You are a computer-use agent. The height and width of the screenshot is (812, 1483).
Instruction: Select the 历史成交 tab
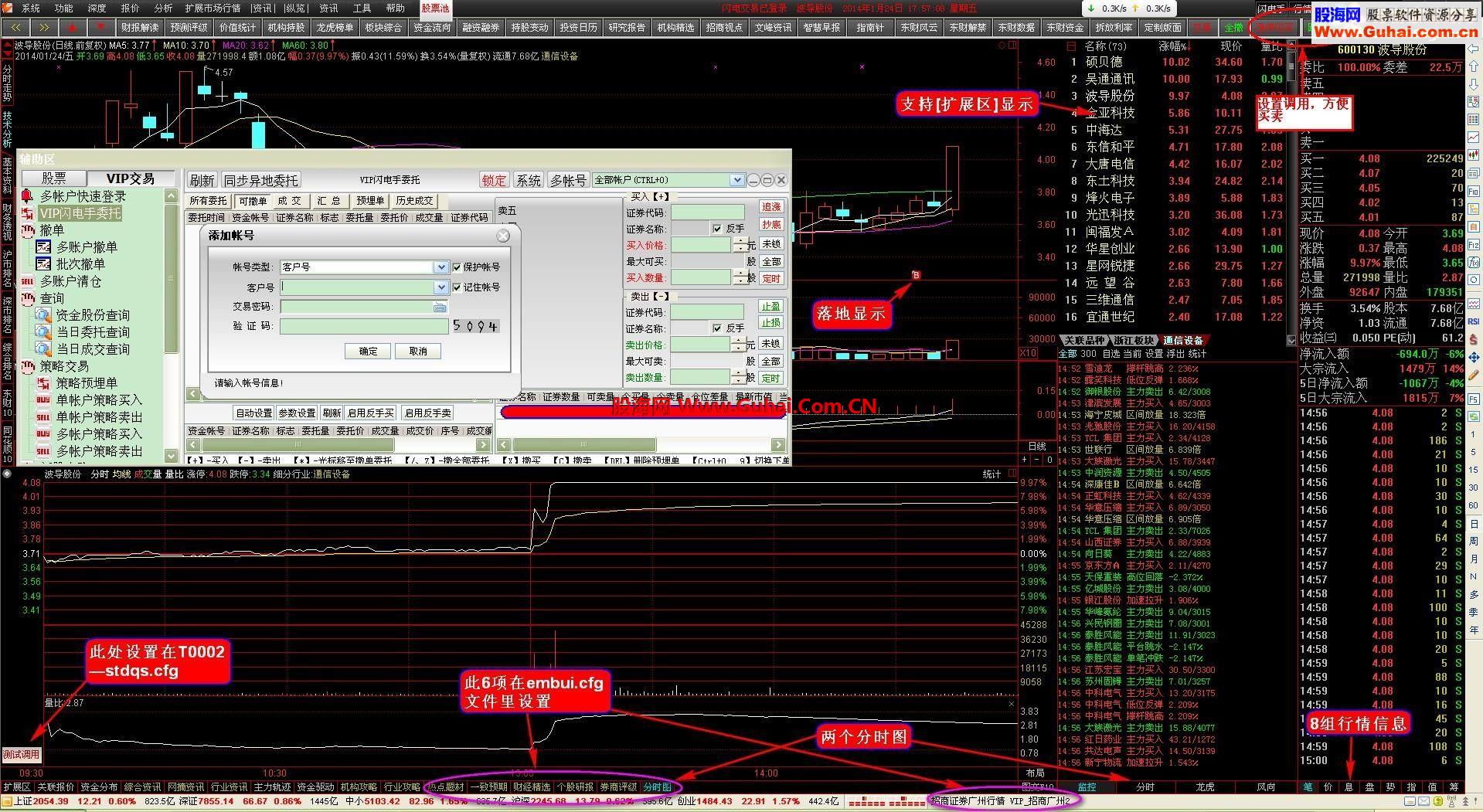coord(415,201)
